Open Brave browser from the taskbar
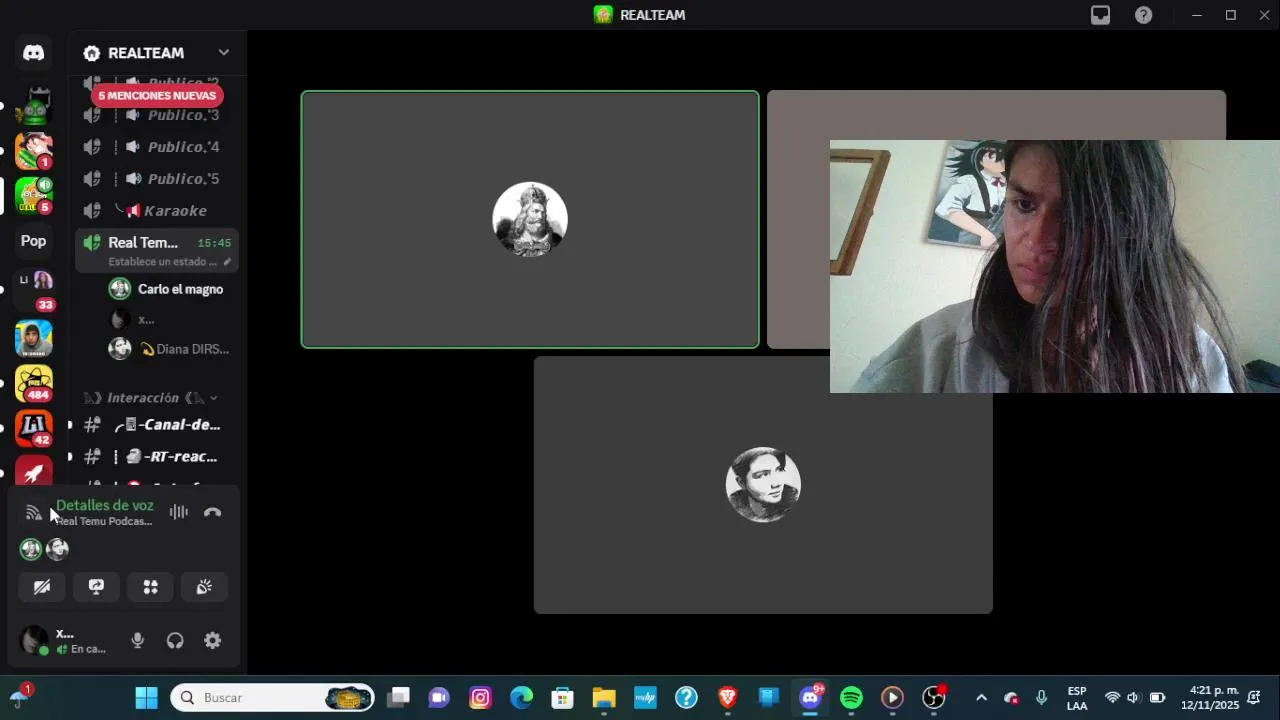 click(727, 698)
